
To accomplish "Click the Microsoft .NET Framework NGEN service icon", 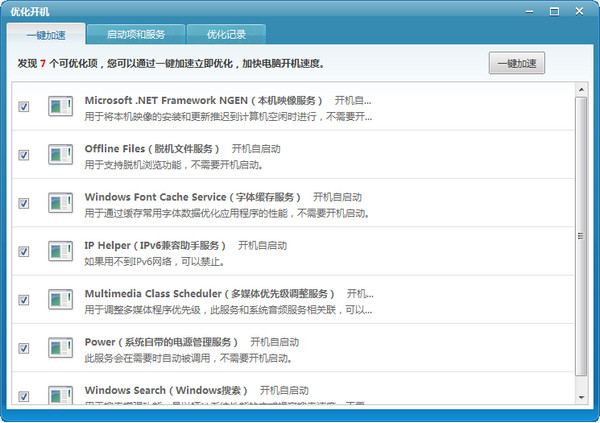I will (60, 106).
